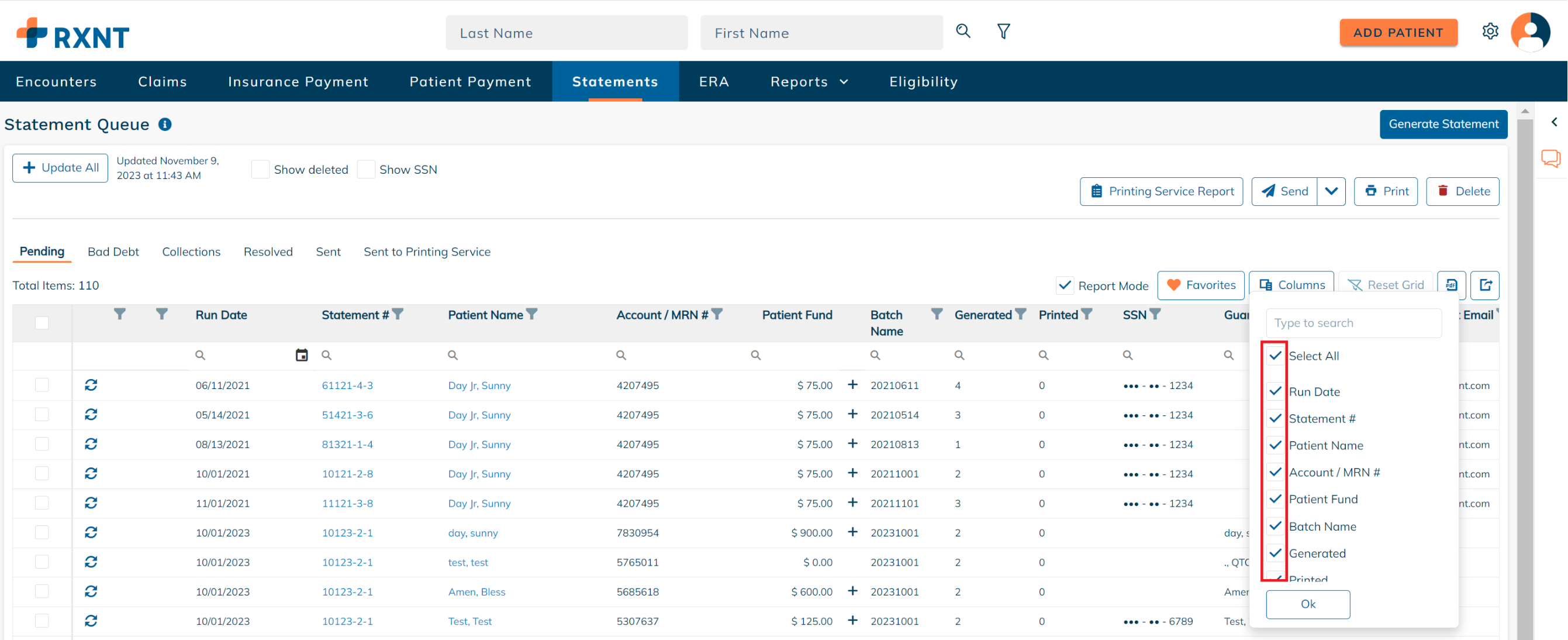The height and width of the screenshot is (640, 1568).
Task: Open the Favorites heart button
Action: pyautogui.click(x=1200, y=285)
